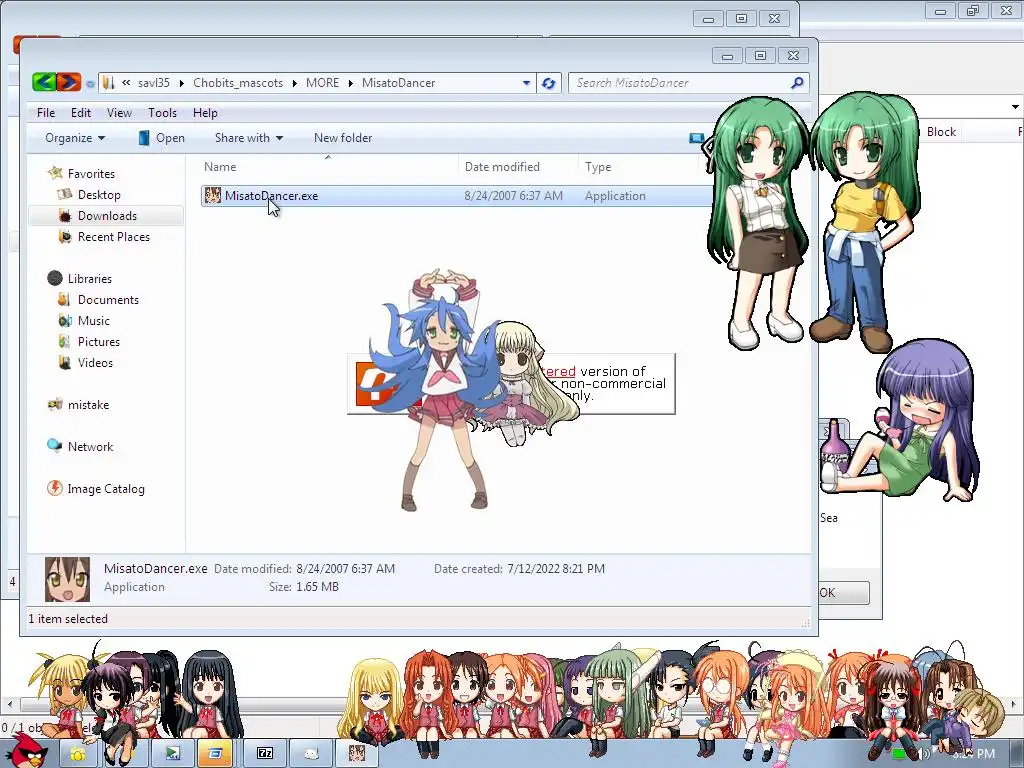Screen dimensions: 1024x768
Task: Click the file preview thumbnail in details pane
Action: pyautogui.click(x=67, y=579)
